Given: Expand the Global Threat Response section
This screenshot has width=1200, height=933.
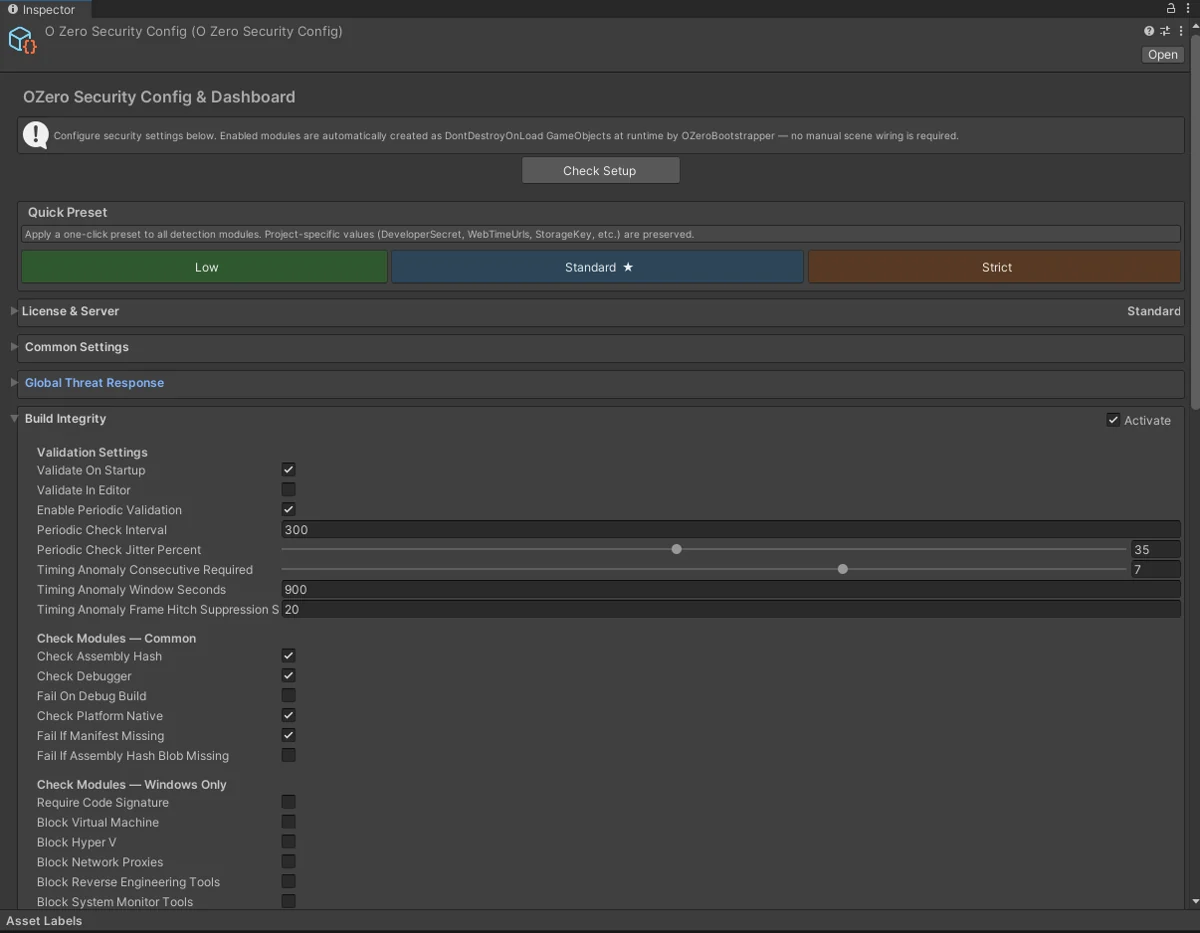Looking at the screenshot, I should pos(14,383).
